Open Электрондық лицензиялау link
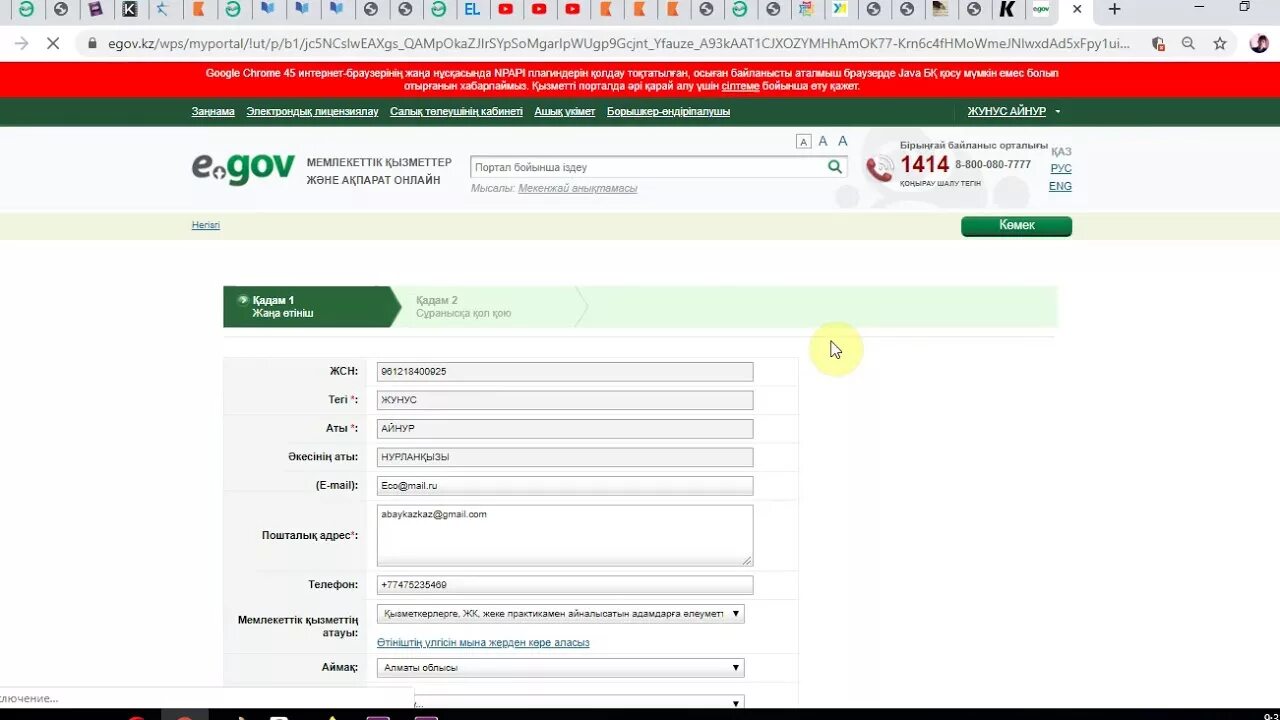The image size is (1280, 720). pos(312,111)
